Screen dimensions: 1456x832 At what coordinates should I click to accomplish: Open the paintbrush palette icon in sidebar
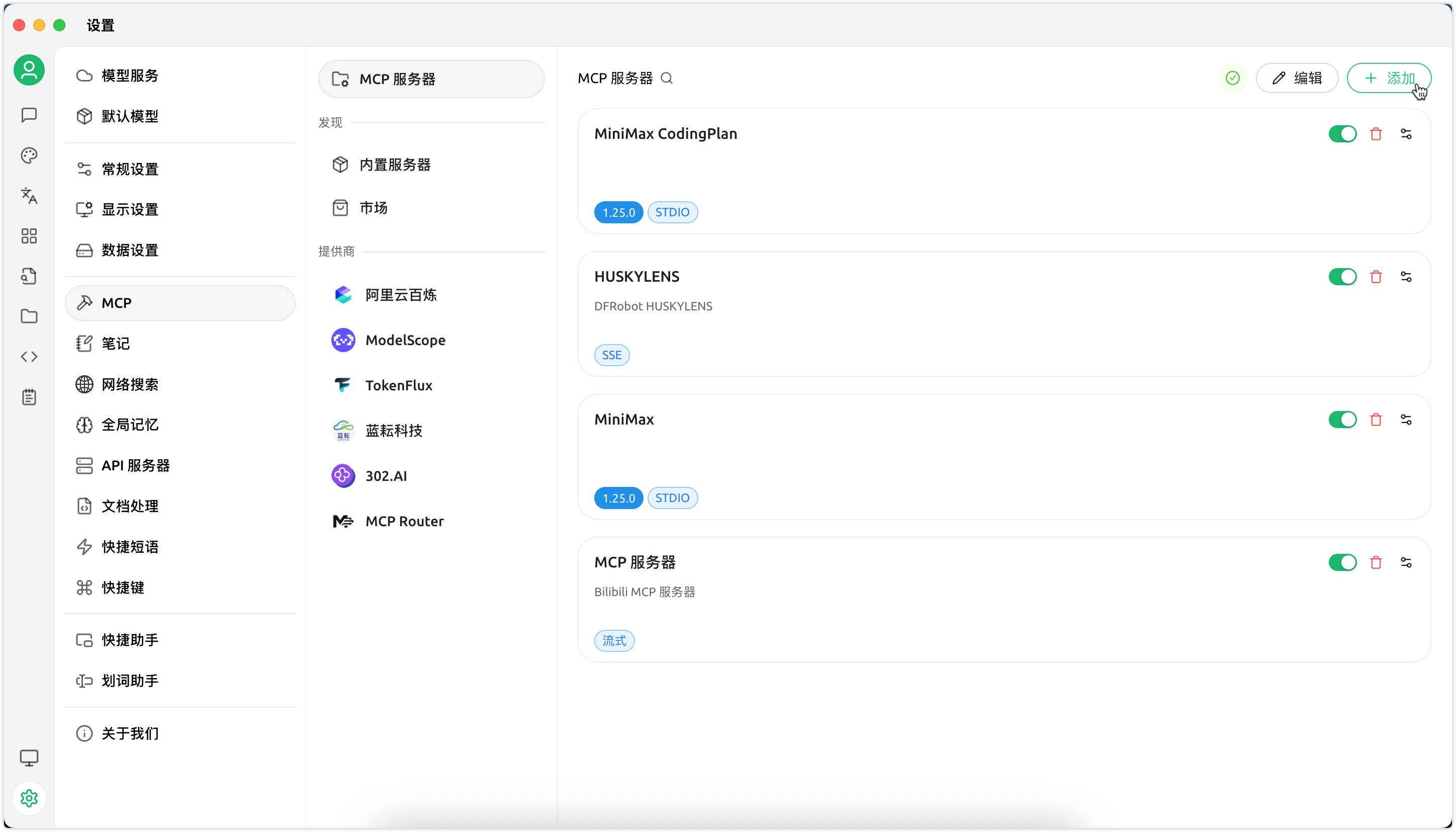29,155
